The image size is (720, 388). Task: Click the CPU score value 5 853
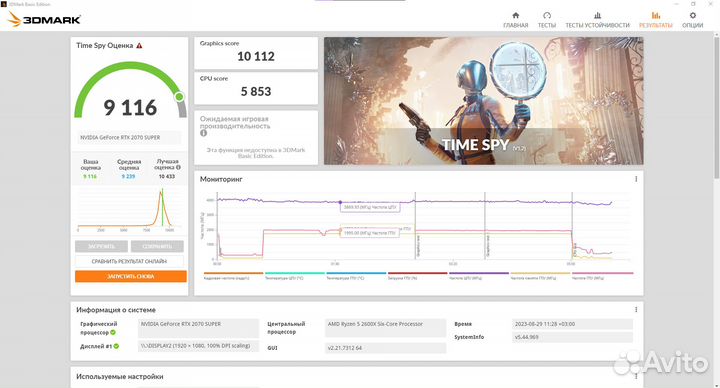[256, 92]
